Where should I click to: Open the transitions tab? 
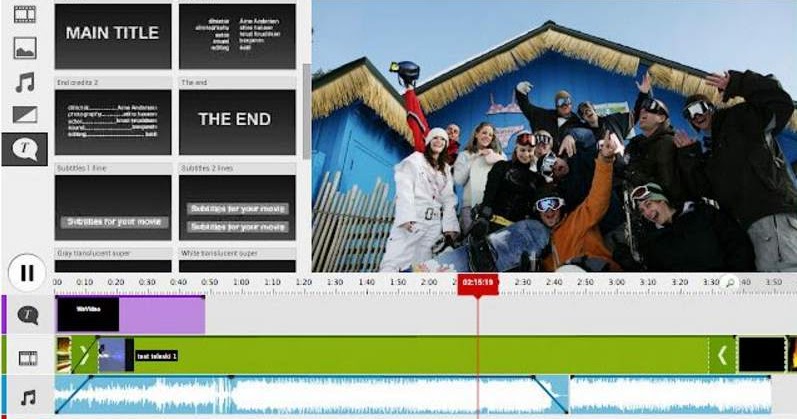[x=25, y=115]
